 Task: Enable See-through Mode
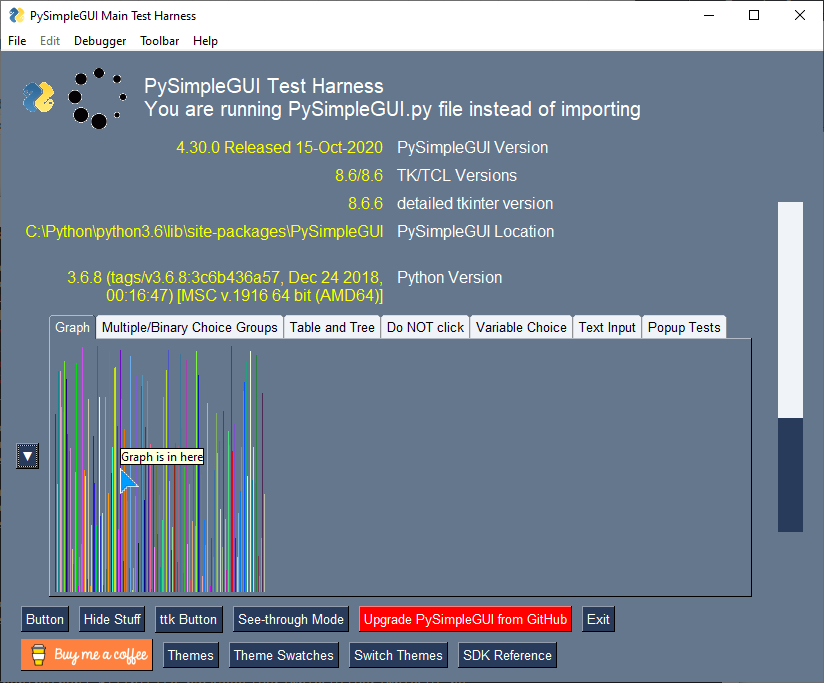[291, 619]
